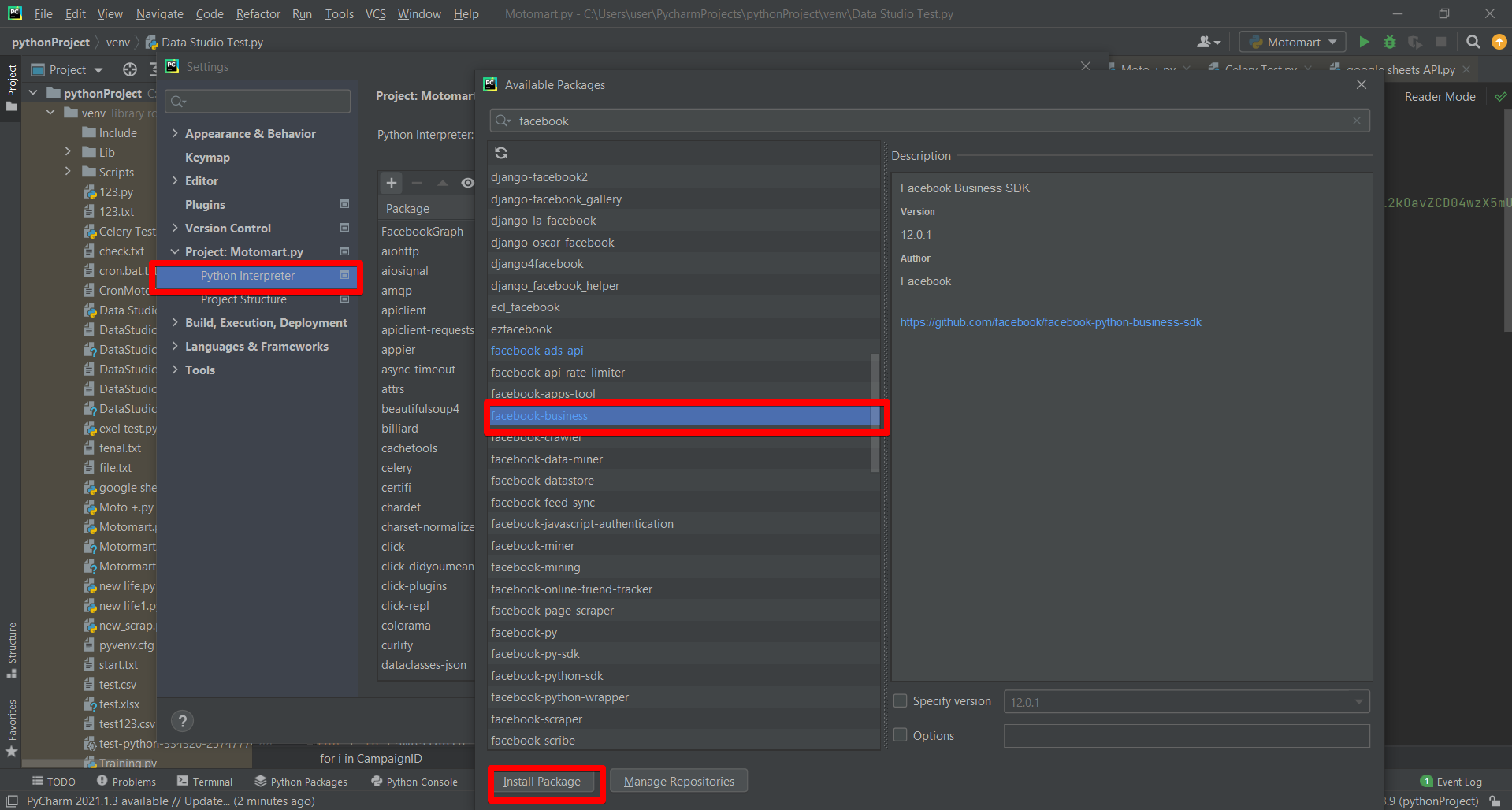The width and height of the screenshot is (1512, 810).
Task: Expand Appearance & Behavior settings section
Action: coord(175,134)
